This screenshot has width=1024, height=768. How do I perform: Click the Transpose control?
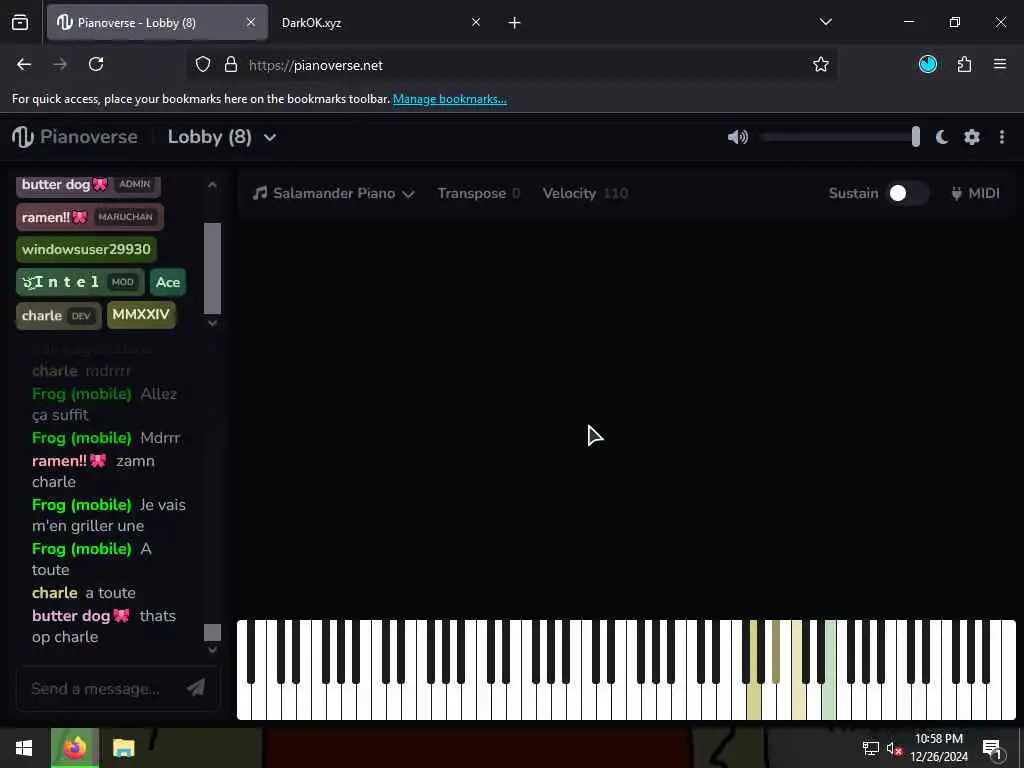pos(479,193)
